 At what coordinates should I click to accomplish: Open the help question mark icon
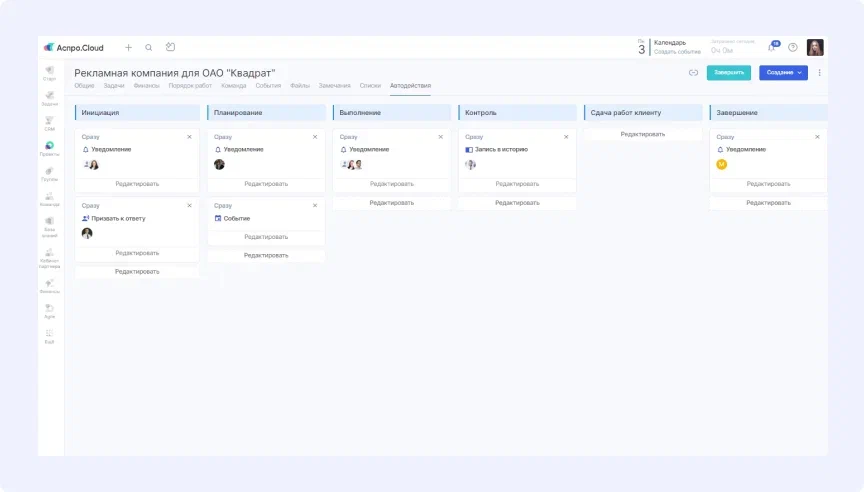pyautogui.click(x=793, y=47)
